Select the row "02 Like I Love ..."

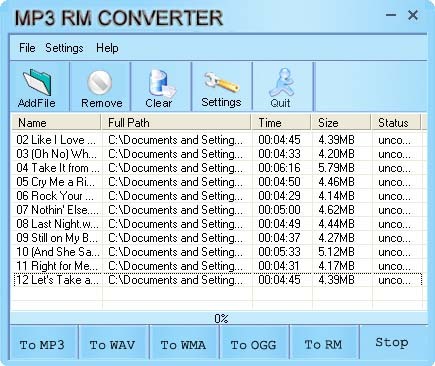(218, 140)
